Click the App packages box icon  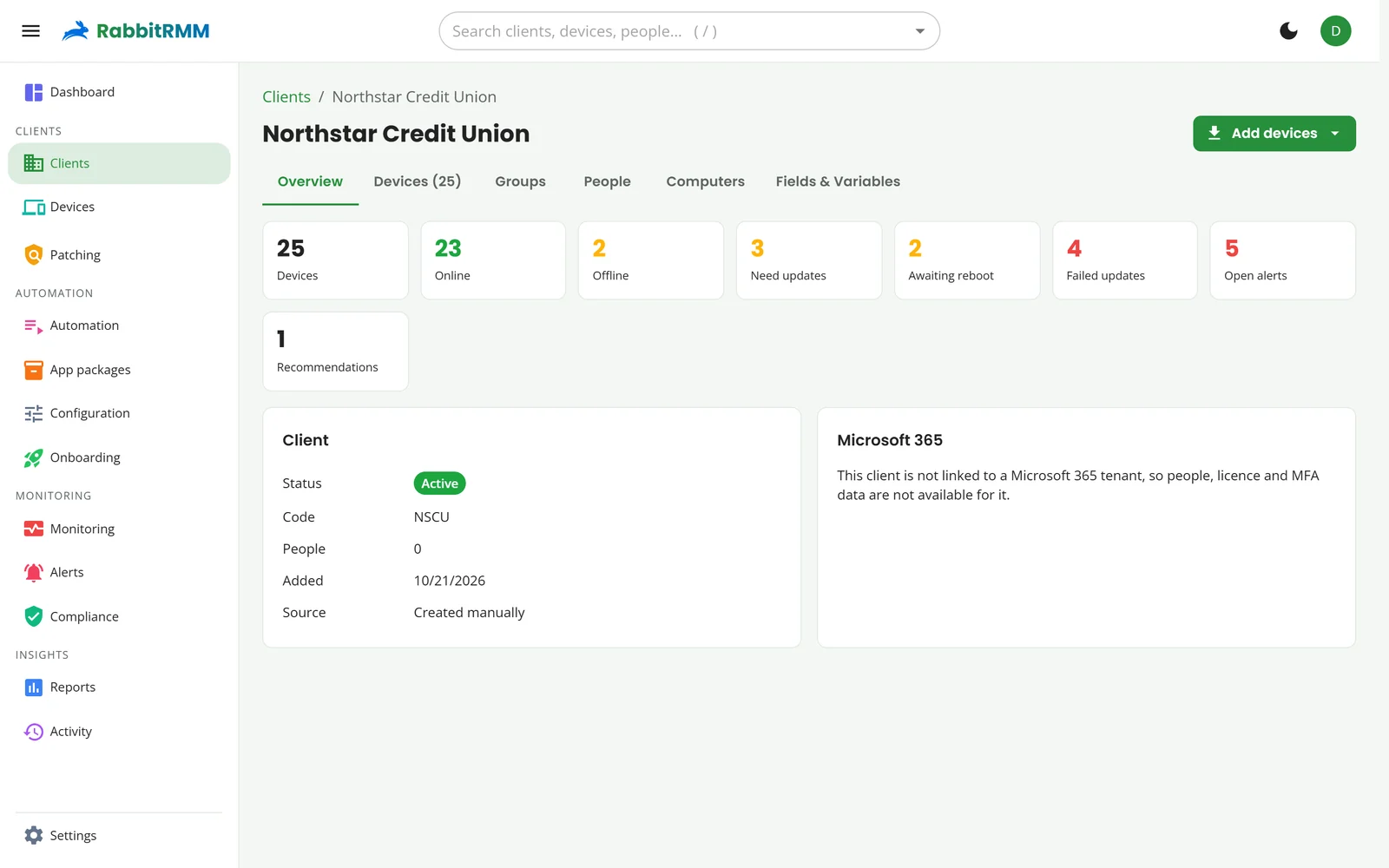tap(34, 370)
